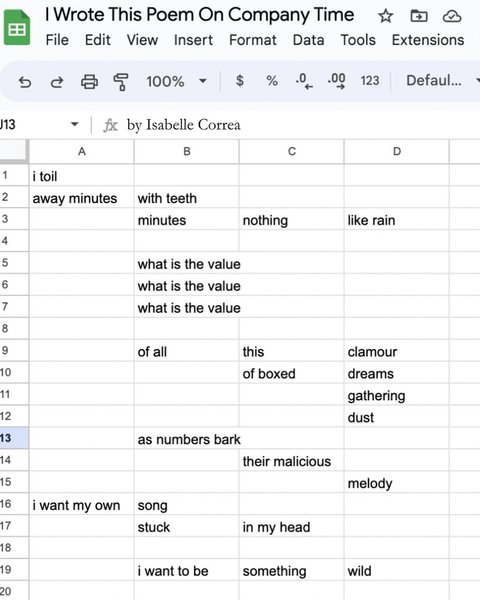Image resolution: width=480 pixels, height=600 pixels.
Task: Click the Redo arrow icon
Action: click(57, 82)
